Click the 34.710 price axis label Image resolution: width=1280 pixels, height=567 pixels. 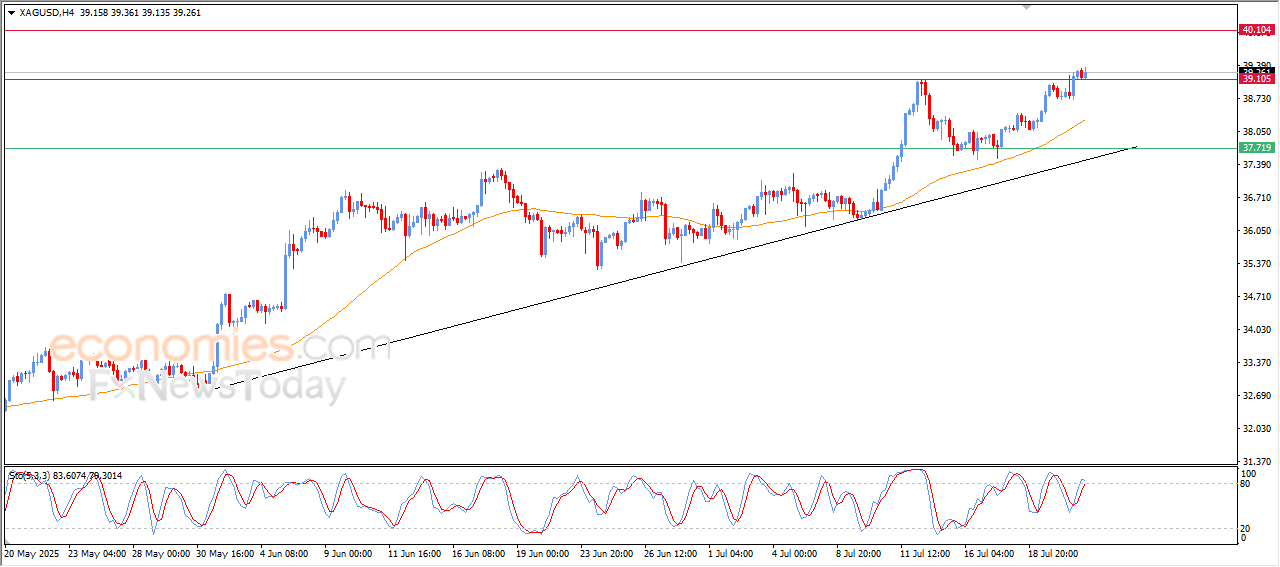1255,296
